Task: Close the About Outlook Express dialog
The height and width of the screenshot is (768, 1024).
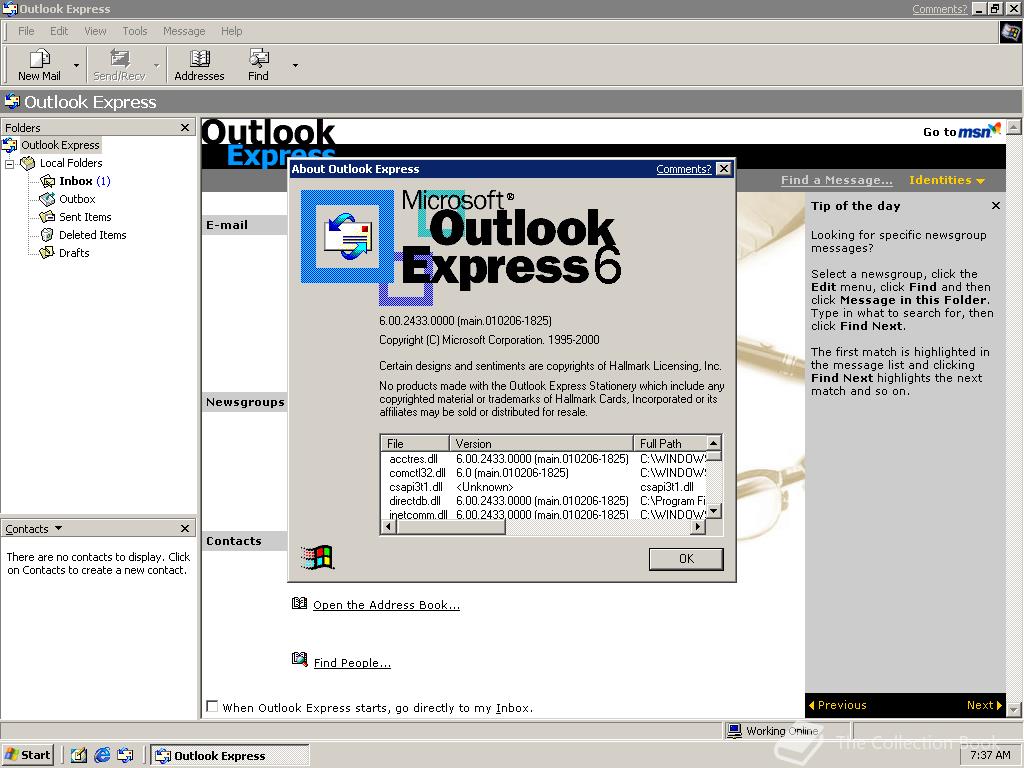Action: [724, 168]
